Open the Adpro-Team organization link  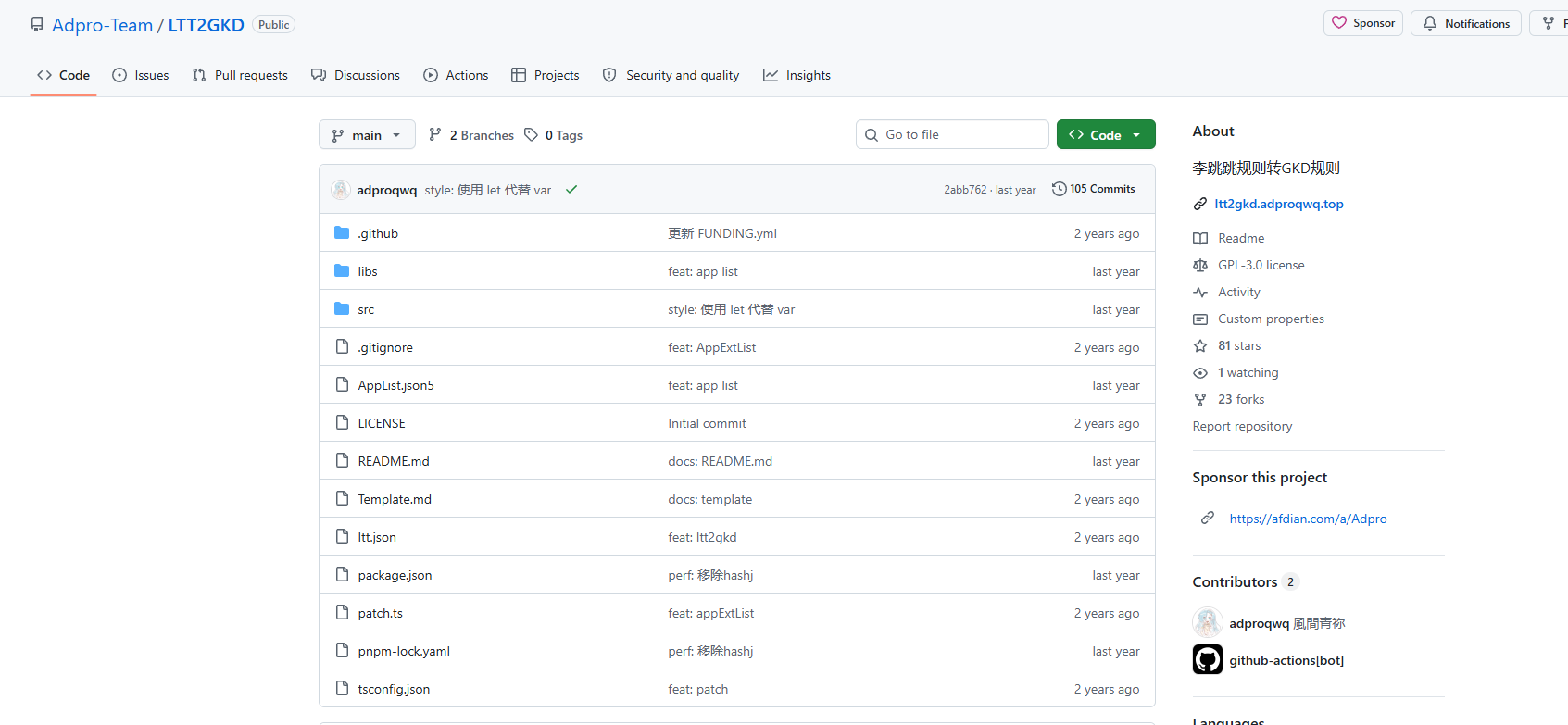102,25
